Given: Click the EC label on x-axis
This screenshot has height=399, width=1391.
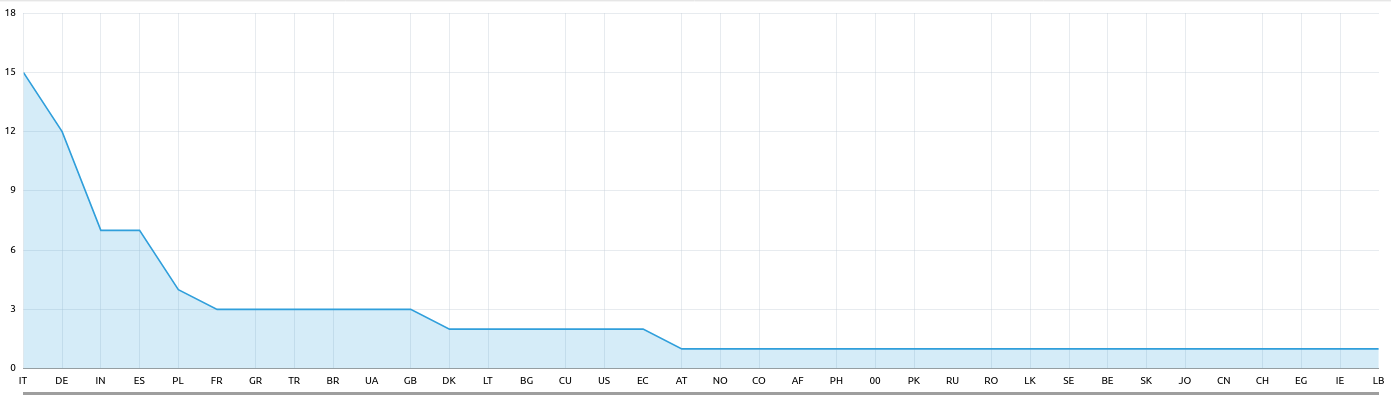Looking at the screenshot, I should (642, 381).
